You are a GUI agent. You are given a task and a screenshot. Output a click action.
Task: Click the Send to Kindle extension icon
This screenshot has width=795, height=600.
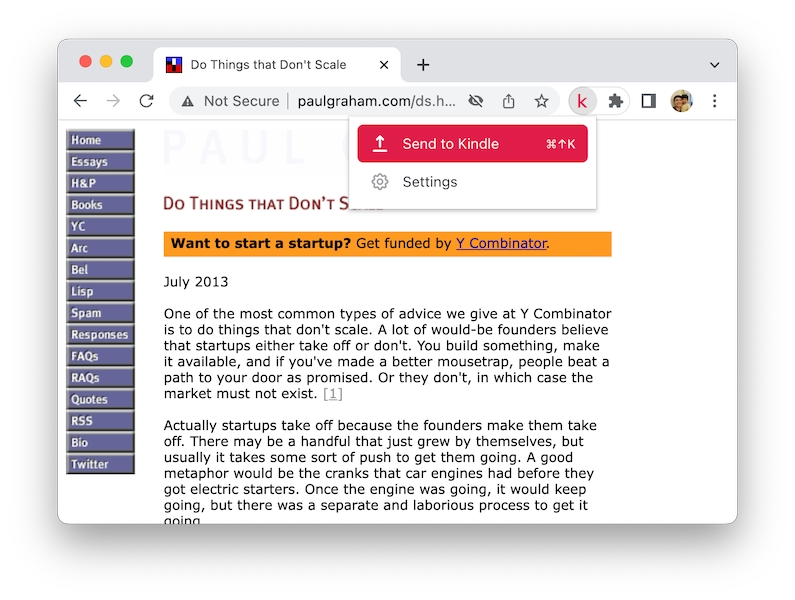[x=581, y=101]
